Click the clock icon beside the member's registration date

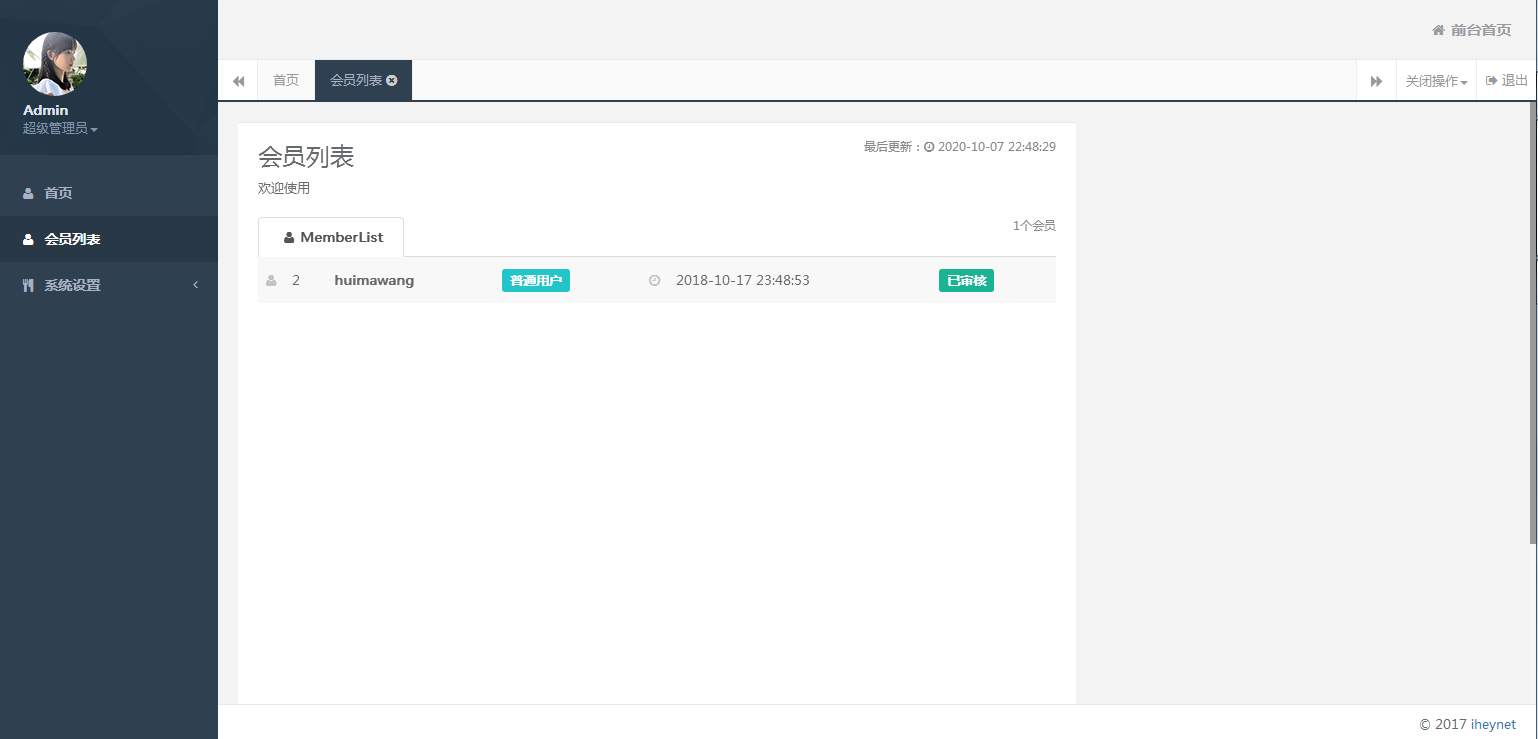pyautogui.click(x=654, y=280)
